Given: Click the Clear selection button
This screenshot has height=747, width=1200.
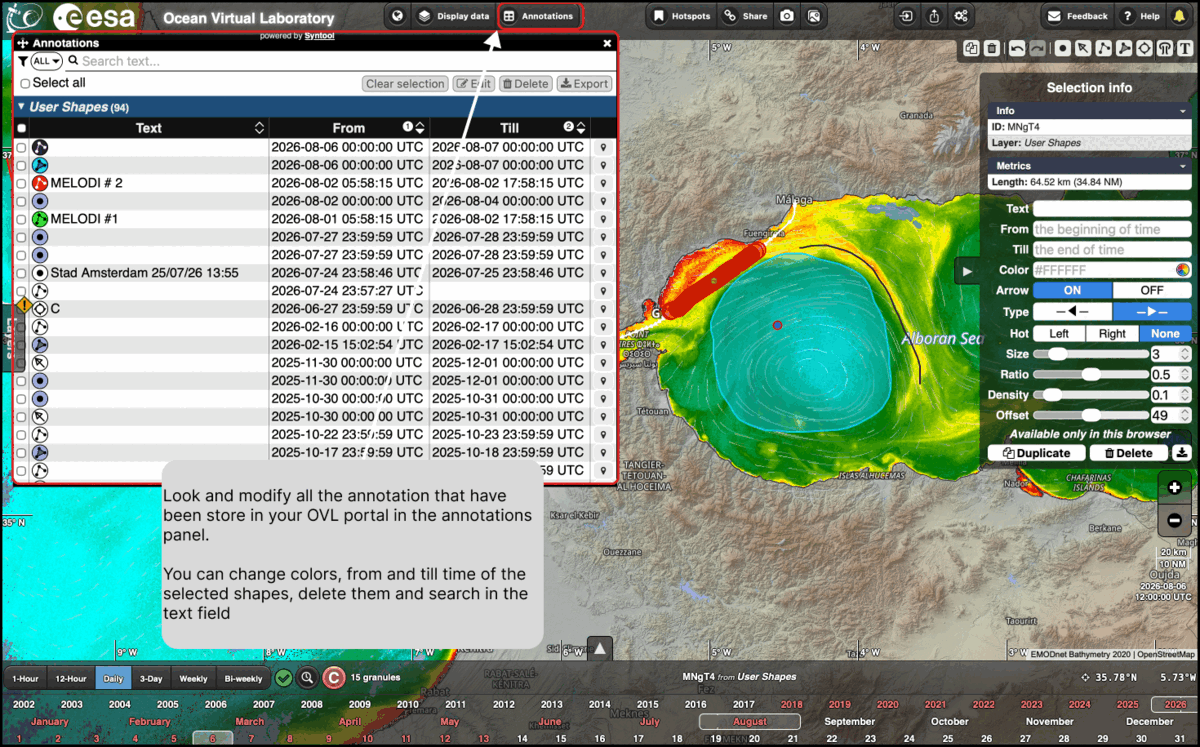Looking at the screenshot, I should 405,84.
